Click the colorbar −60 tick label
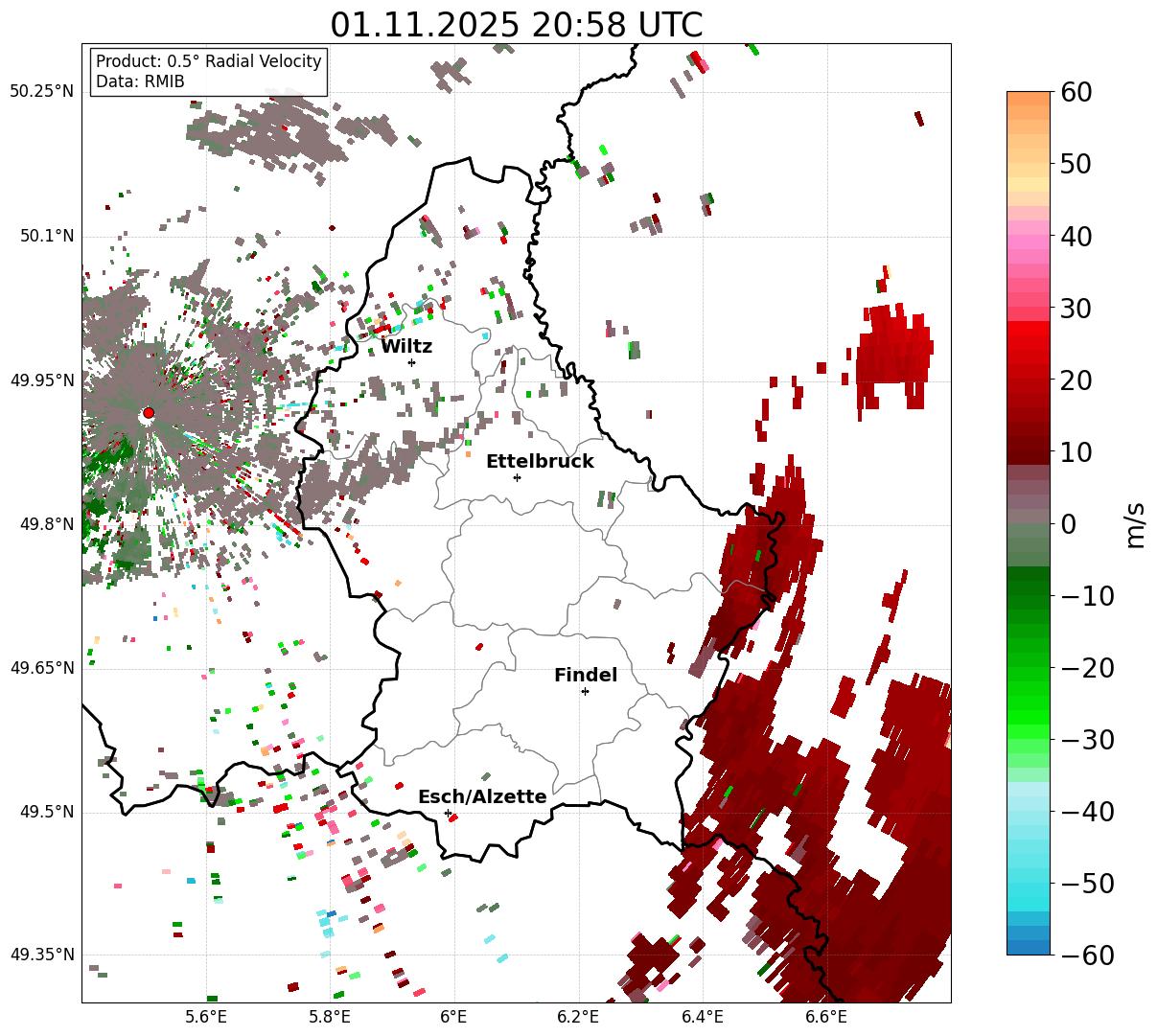 (1087, 955)
